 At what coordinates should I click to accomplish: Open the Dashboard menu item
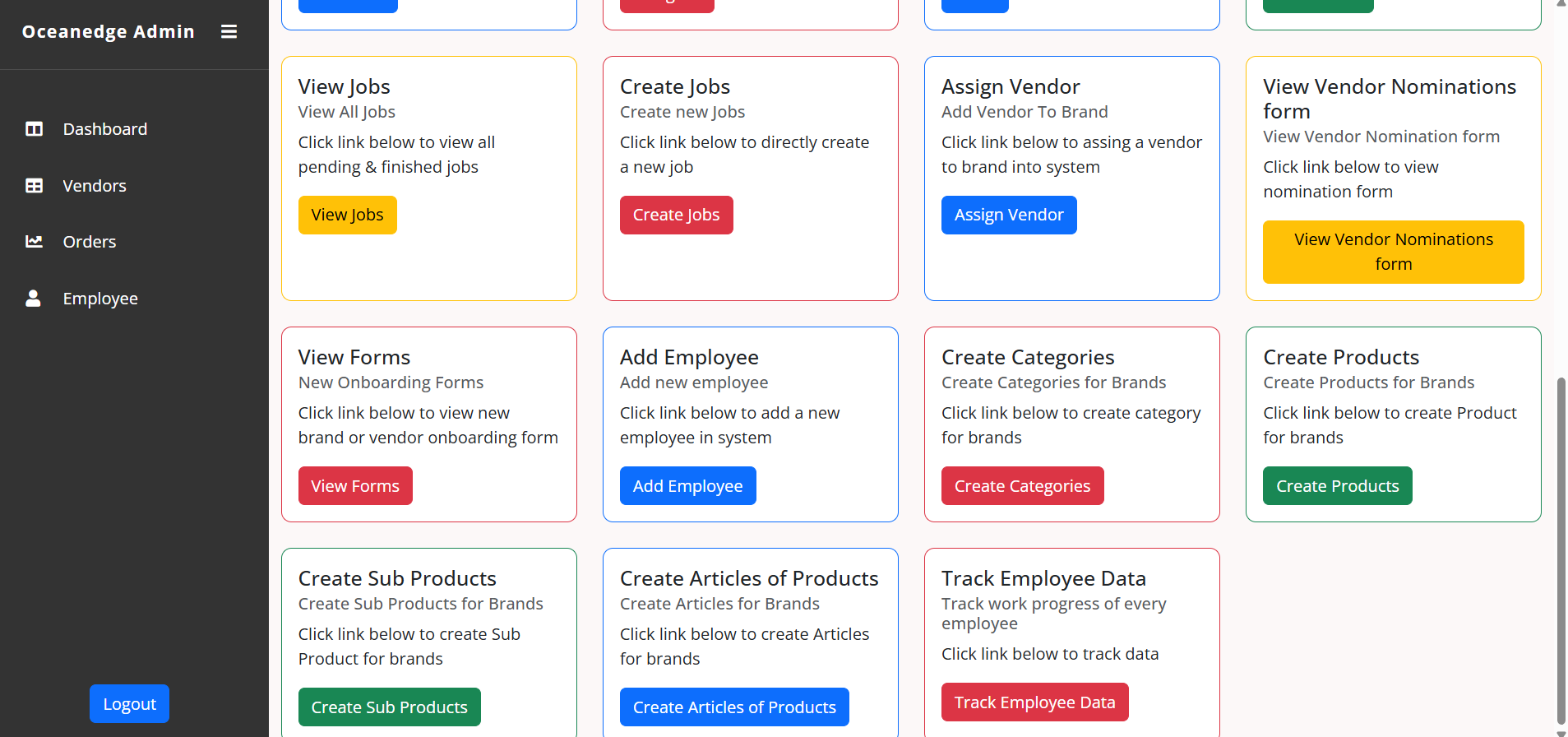point(105,129)
